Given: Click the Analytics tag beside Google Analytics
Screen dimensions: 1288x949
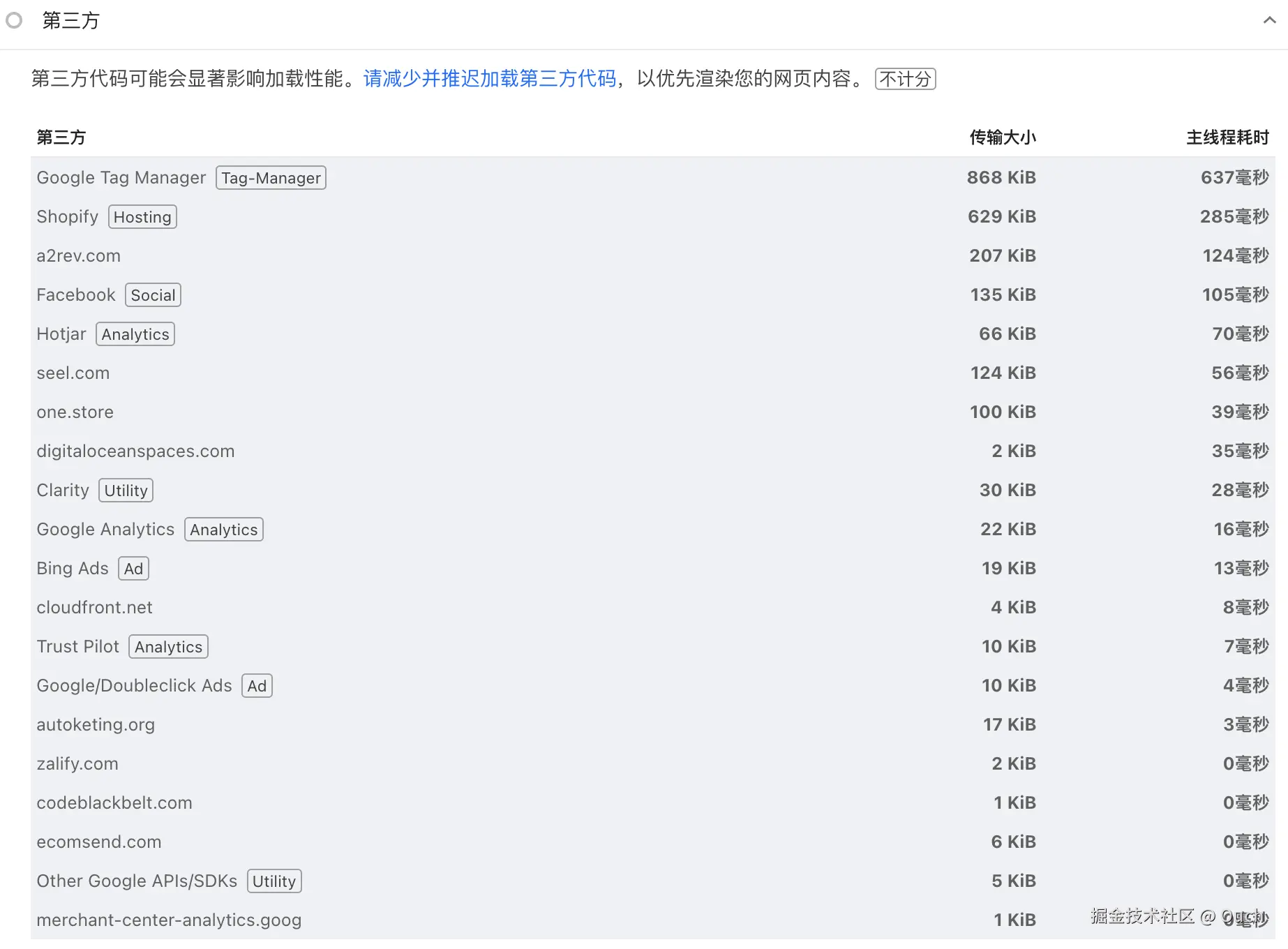Looking at the screenshot, I should click(x=224, y=530).
